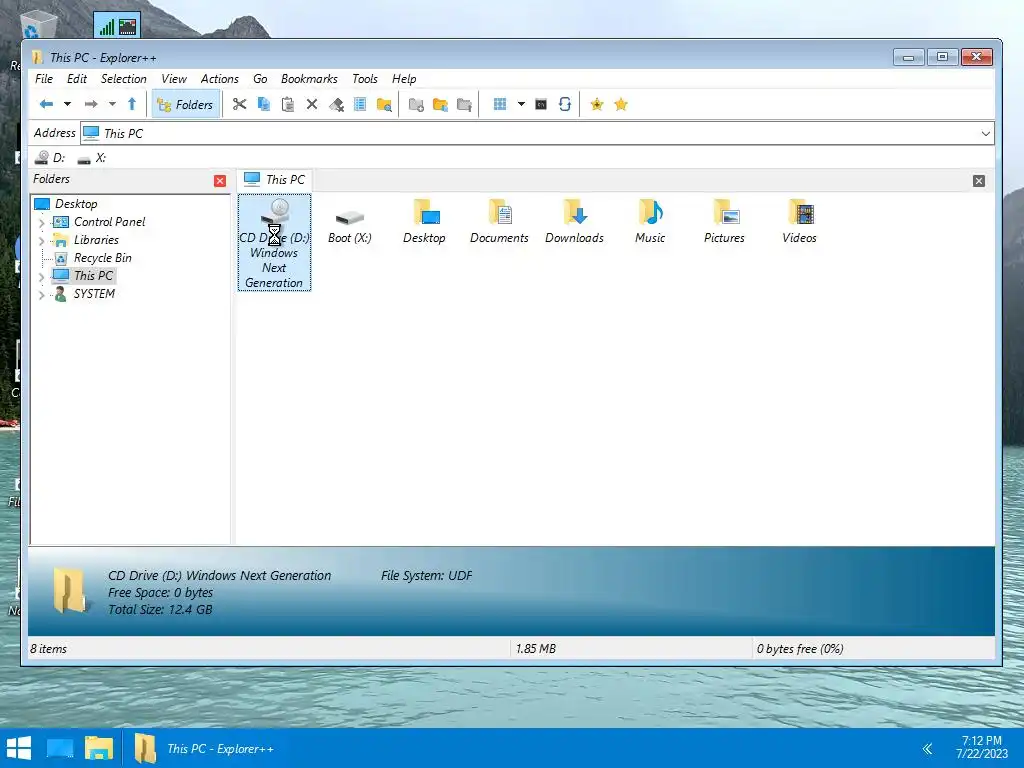Select the Pictures folder icon

[724, 221]
